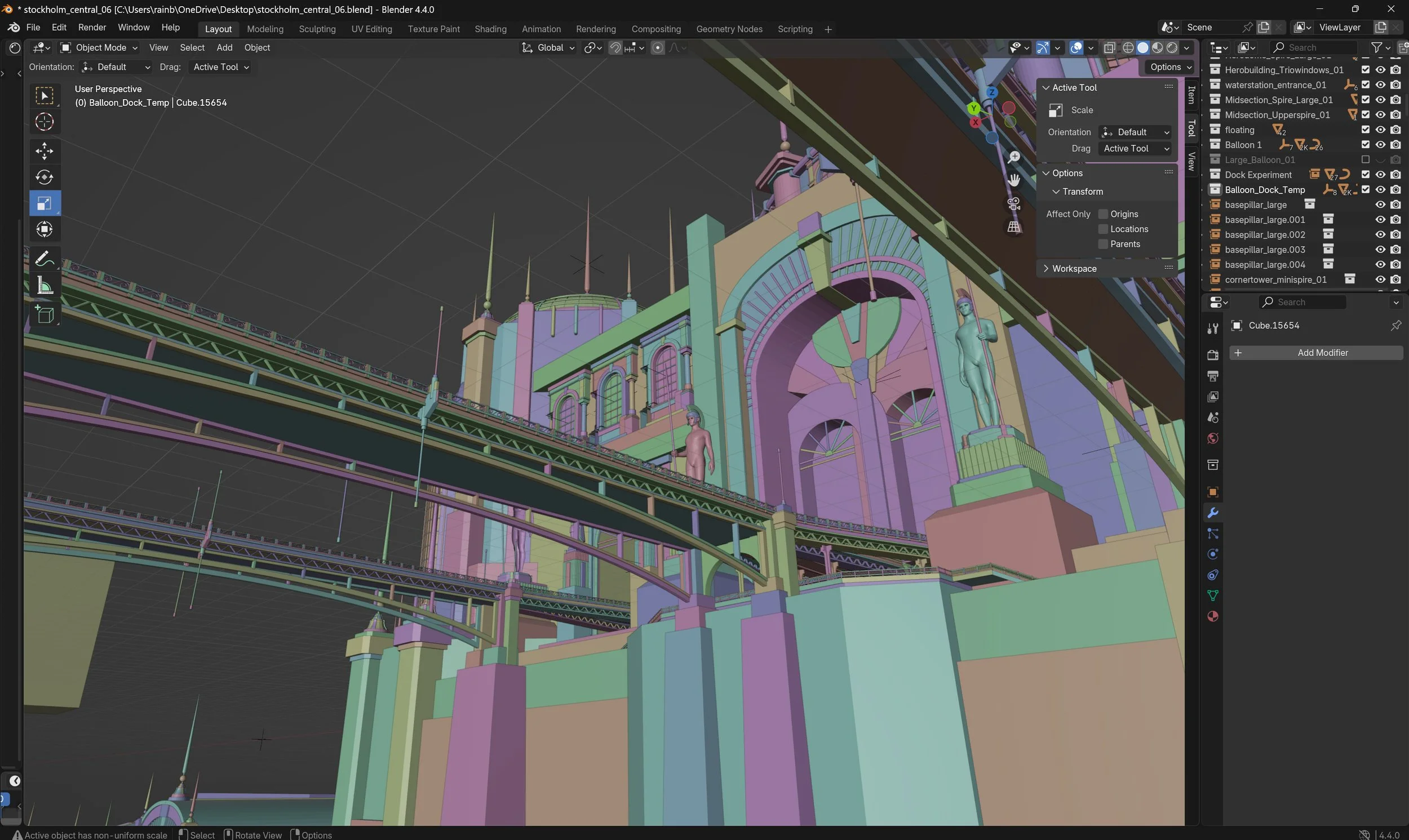Open the Render menu
Viewport: 1409px width, 840px height.
pos(92,27)
